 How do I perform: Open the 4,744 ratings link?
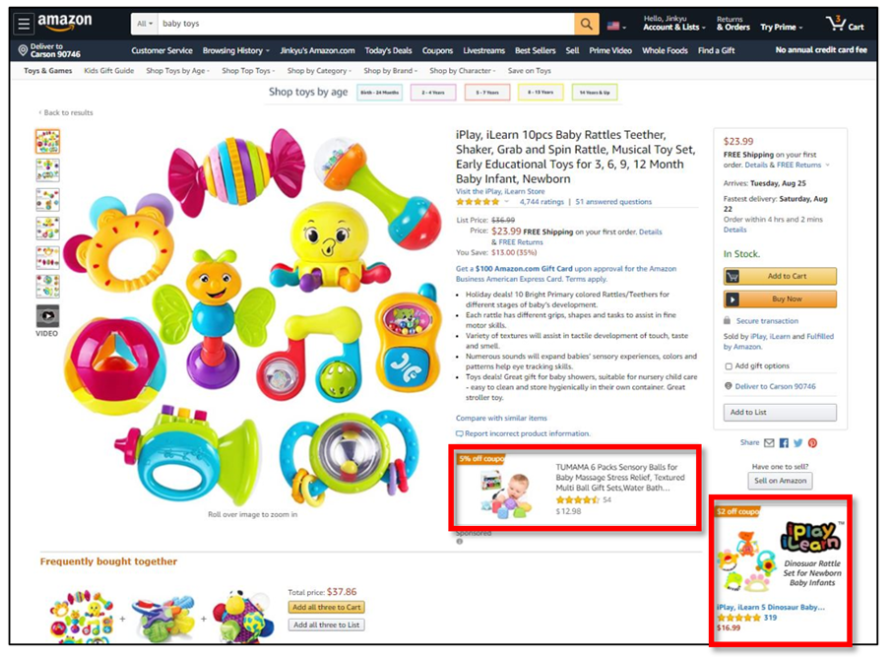(x=541, y=202)
